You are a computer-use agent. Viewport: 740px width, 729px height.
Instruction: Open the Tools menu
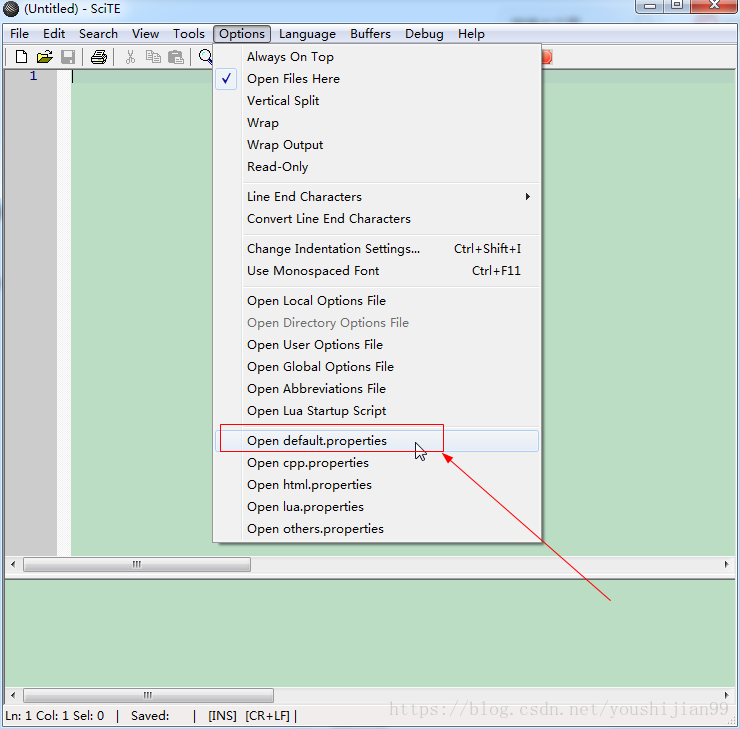(189, 34)
